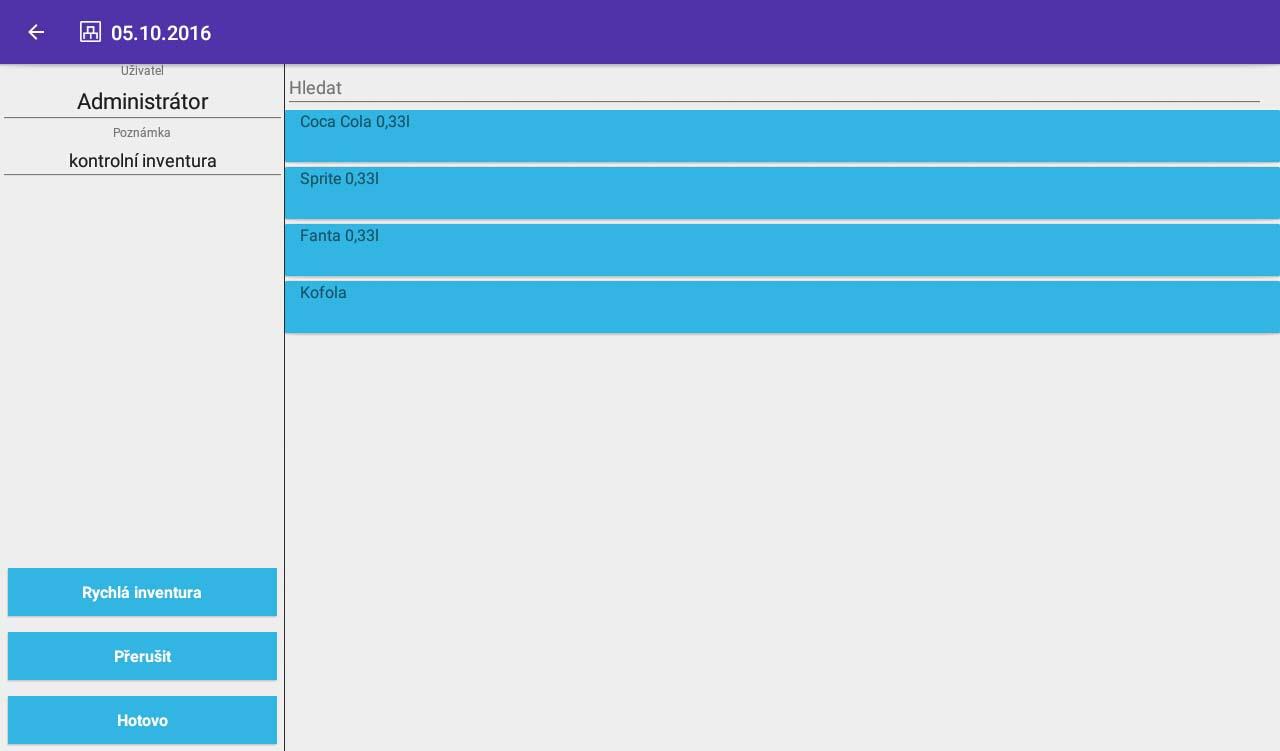Edit the kontrolní inventura note field

point(142,161)
